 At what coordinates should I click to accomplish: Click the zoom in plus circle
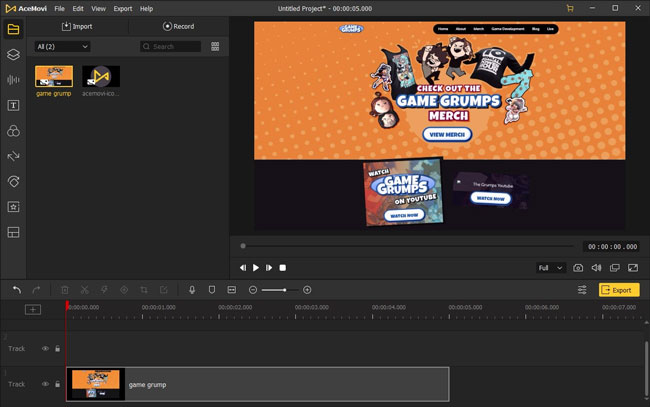[307, 290]
